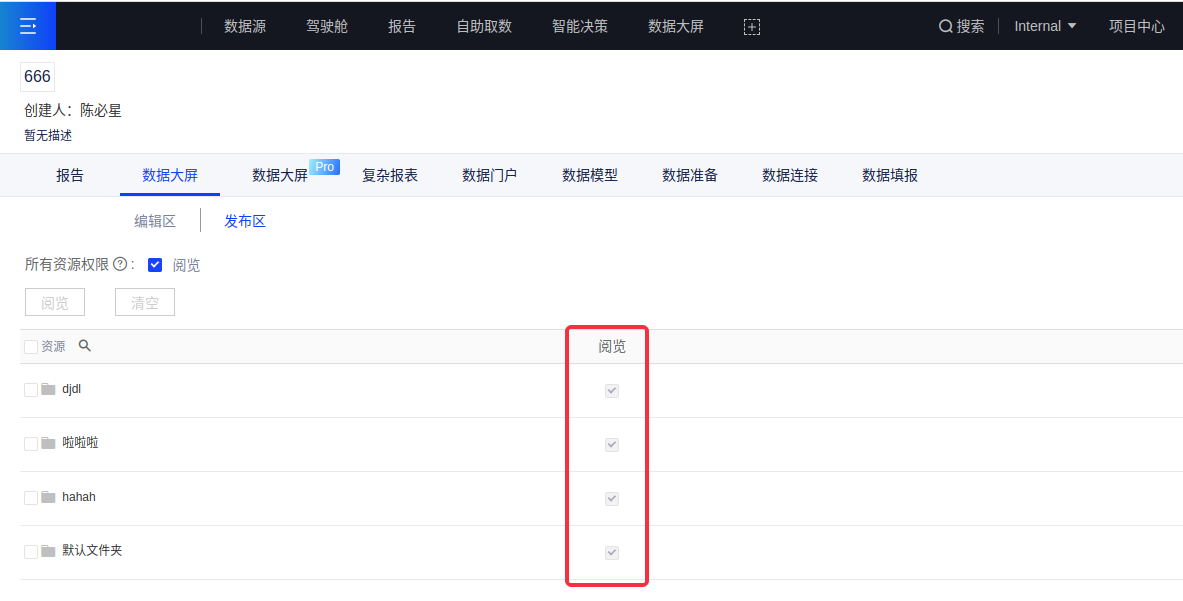Toggle the 阅览 permission checkbox for djdl
This screenshot has width=1183, height=601.
pyautogui.click(x=612, y=391)
